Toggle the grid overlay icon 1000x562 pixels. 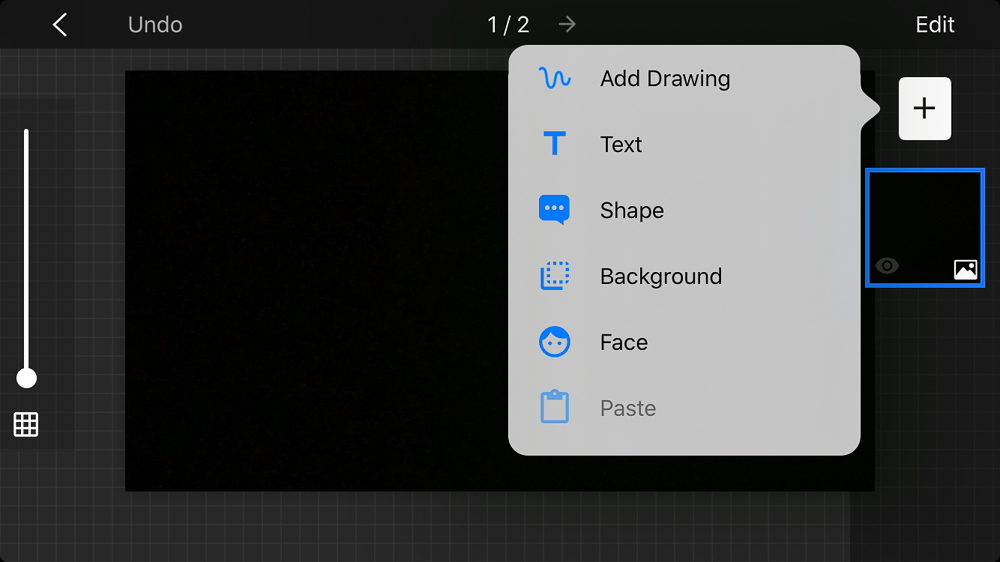point(26,424)
